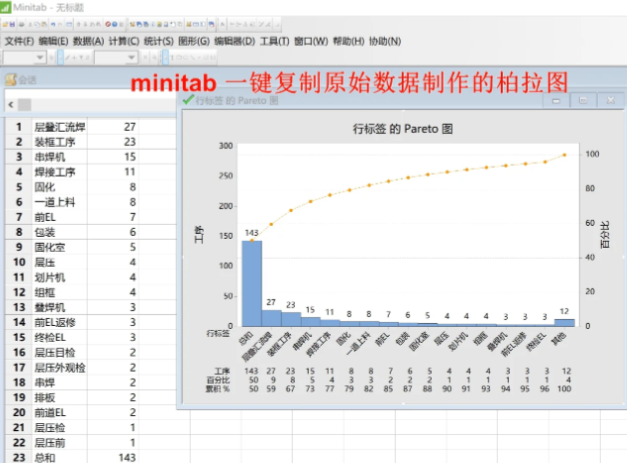Open the 统计(S) menu
The width and height of the screenshot is (627, 463).
pos(157,41)
